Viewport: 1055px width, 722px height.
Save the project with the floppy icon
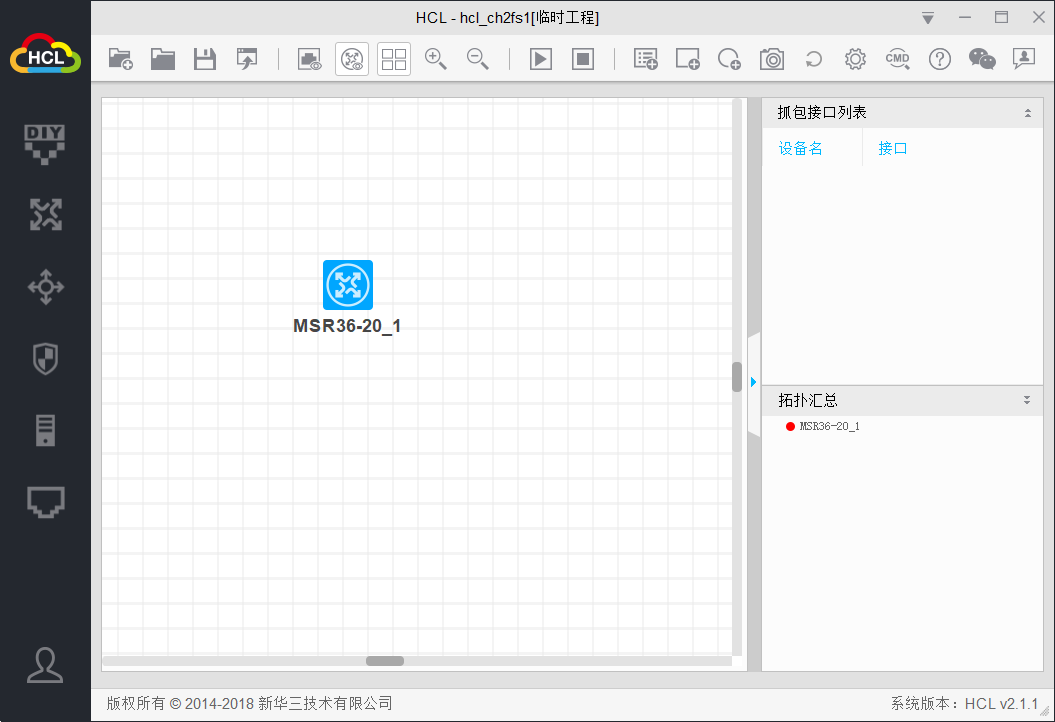point(205,59)
